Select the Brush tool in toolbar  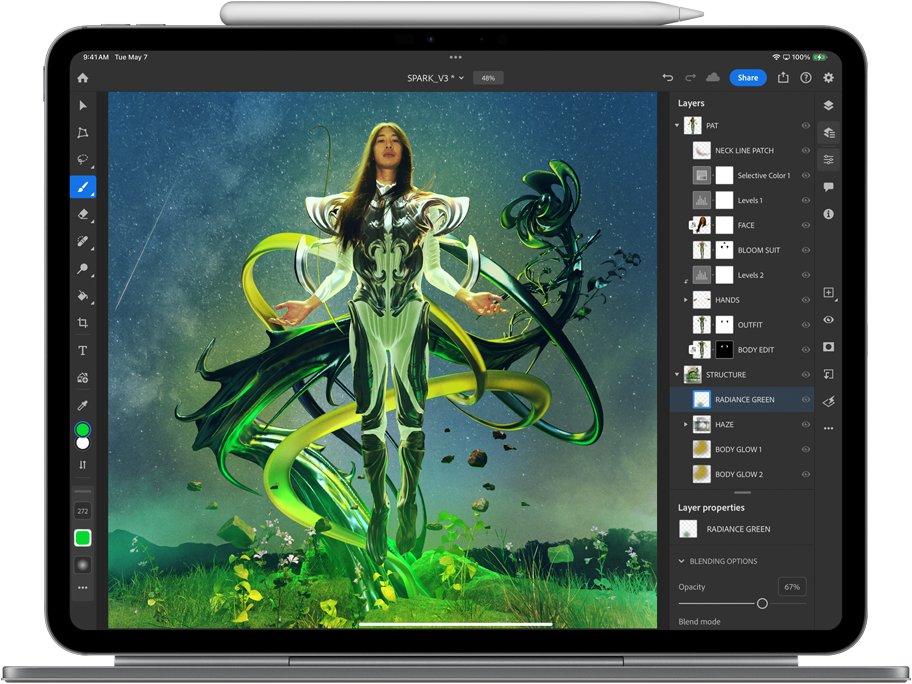83,186
